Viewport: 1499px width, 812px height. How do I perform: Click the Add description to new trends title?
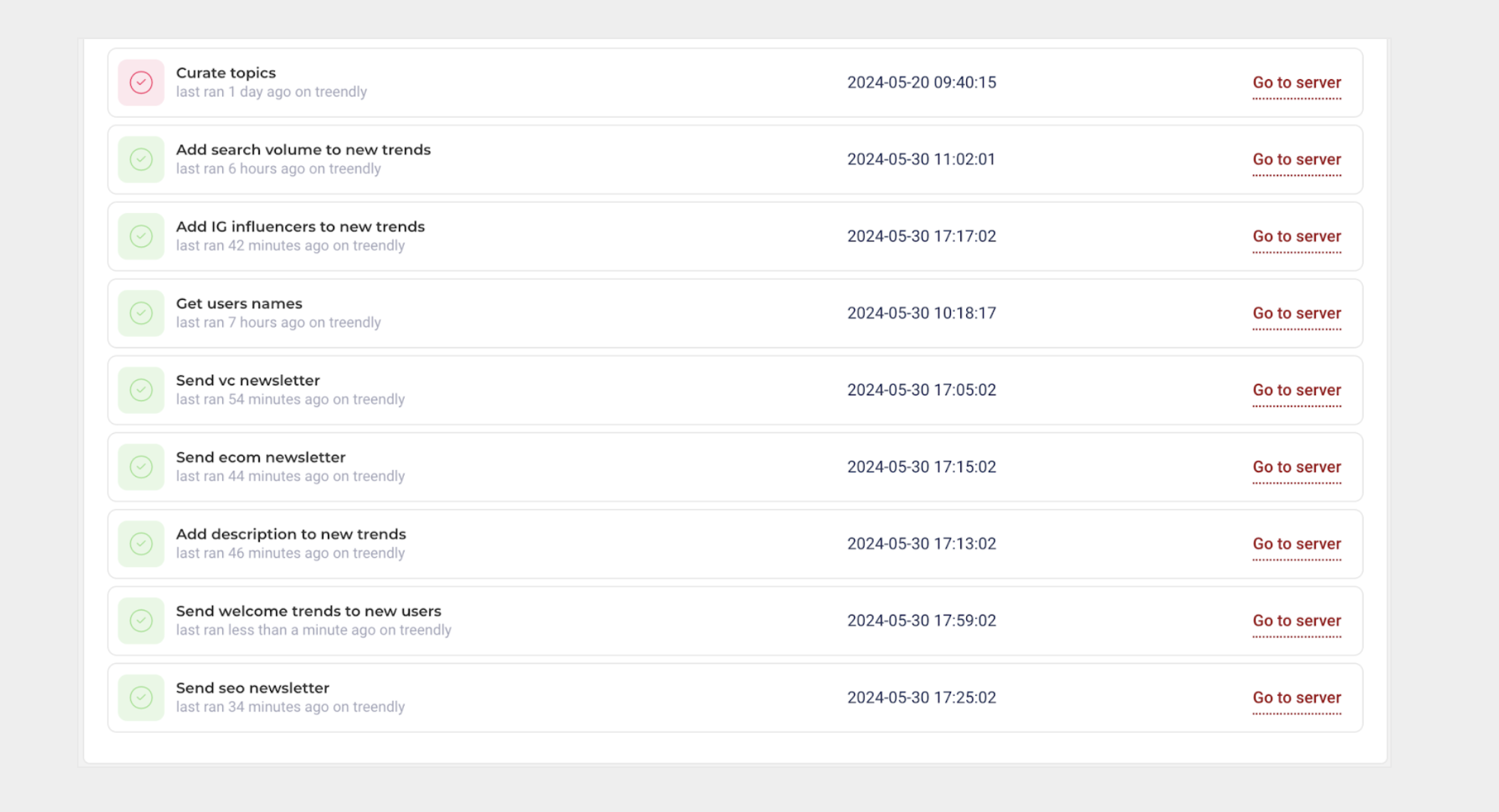[291, 534]
